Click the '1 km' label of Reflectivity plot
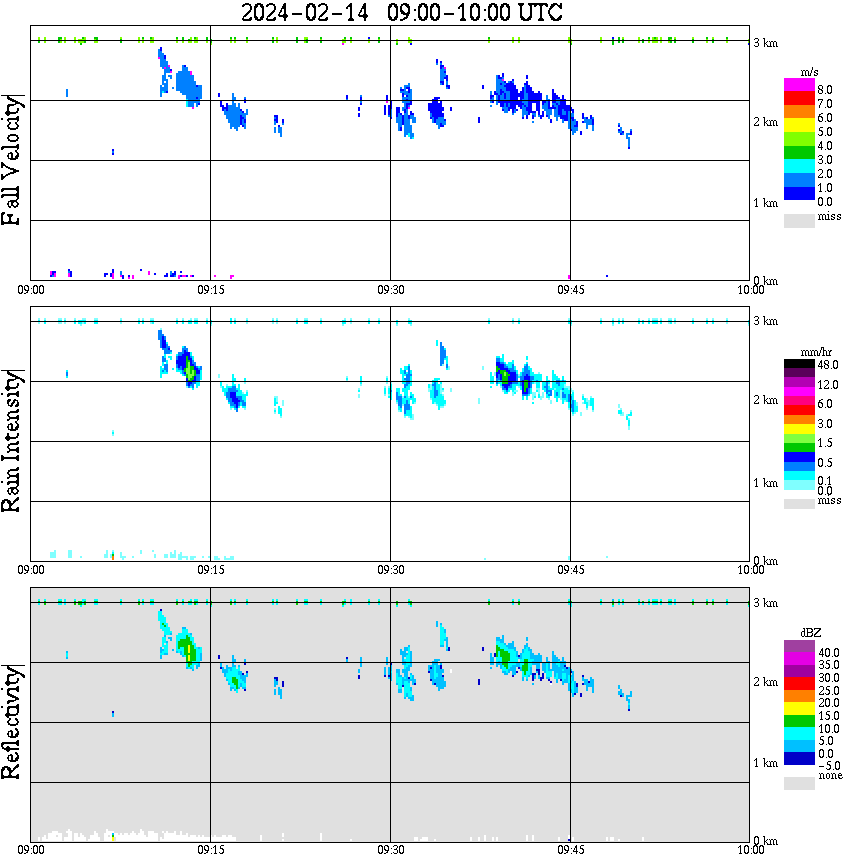The image size is (850, 868). coord(766,763)
